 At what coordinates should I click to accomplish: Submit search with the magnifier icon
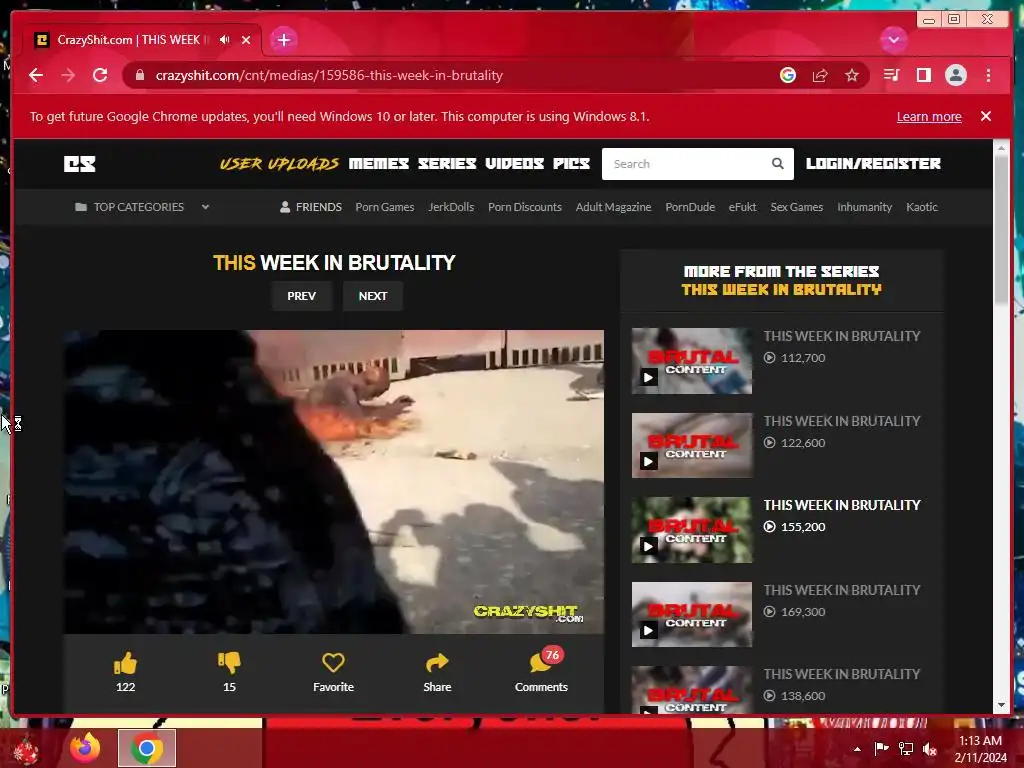[778, 164]
